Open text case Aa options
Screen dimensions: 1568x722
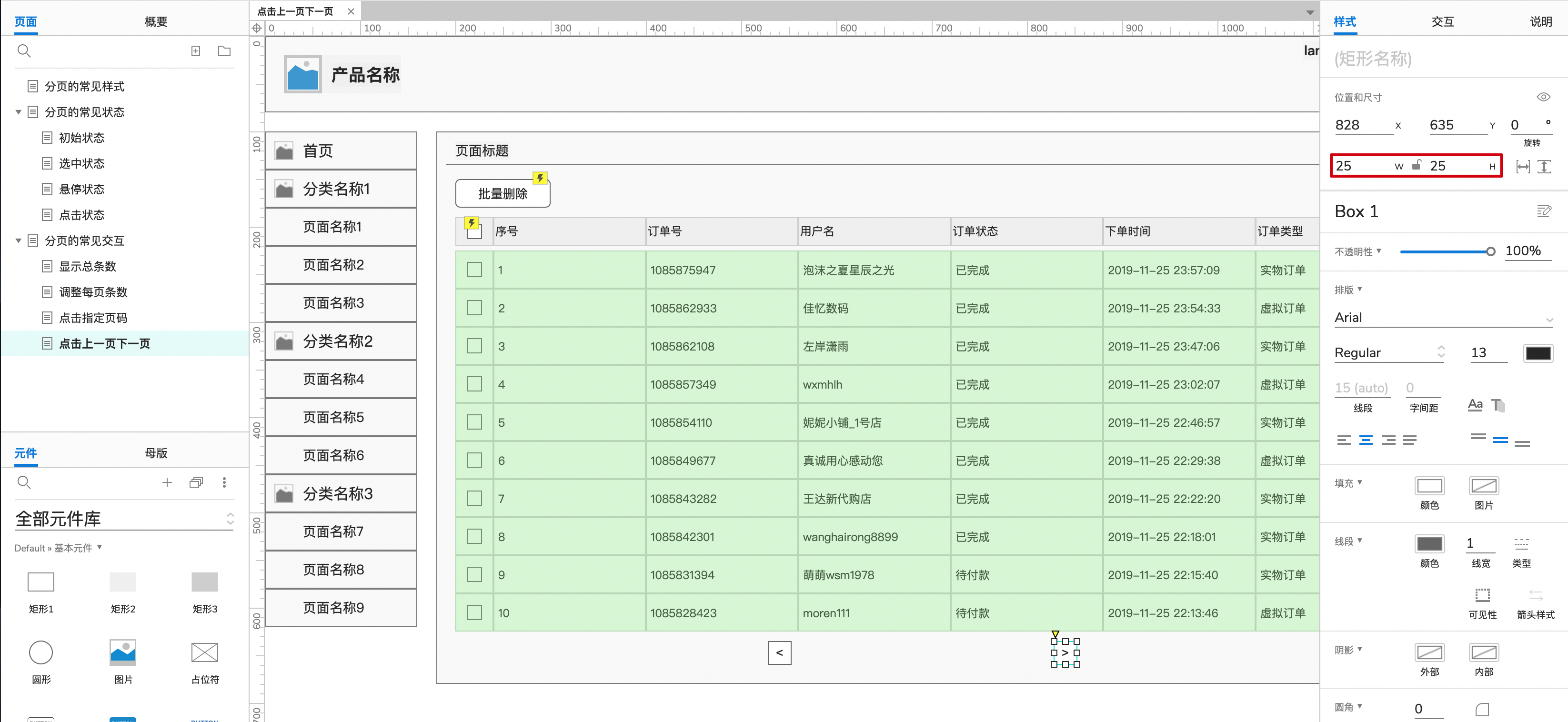(x=1475, y=405)
